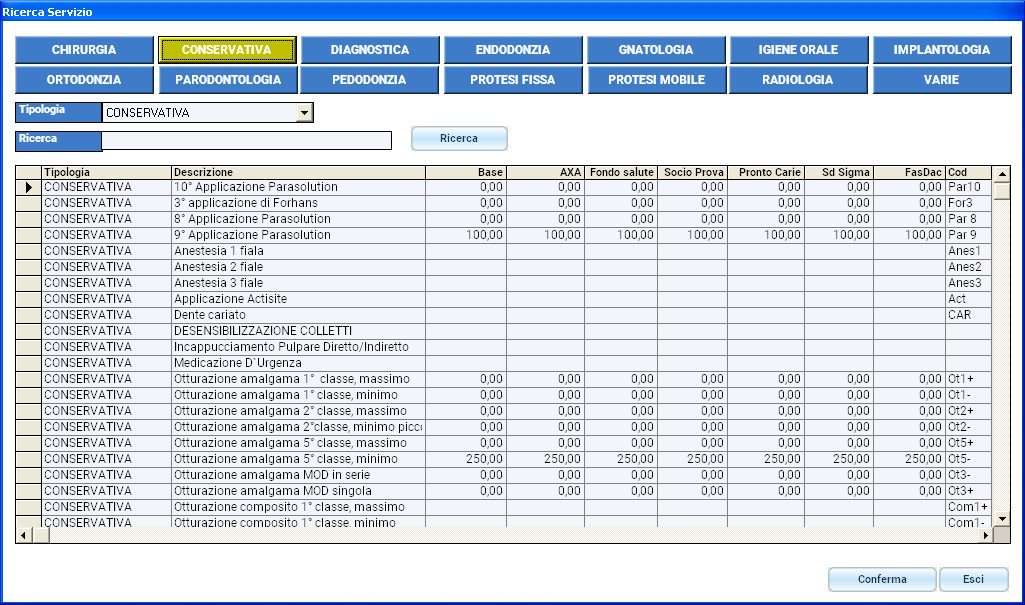This screenshot has width=1025, height=605.
Task: Open the ENDODONZIA service category
Action: coord(513,49)
